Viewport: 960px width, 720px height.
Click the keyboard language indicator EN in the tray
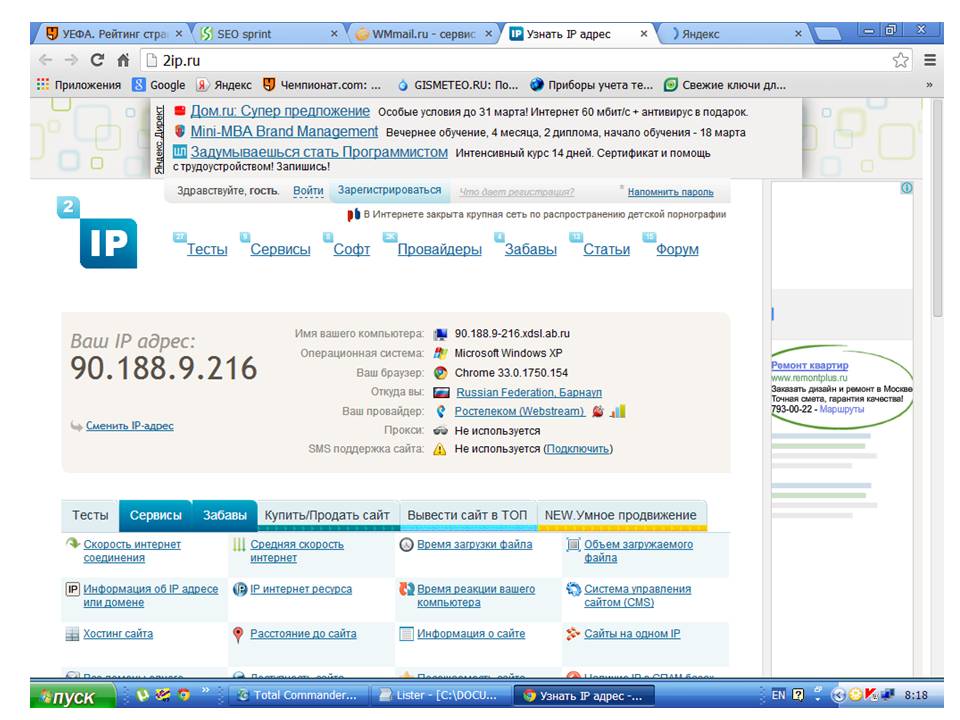point(778,695)
